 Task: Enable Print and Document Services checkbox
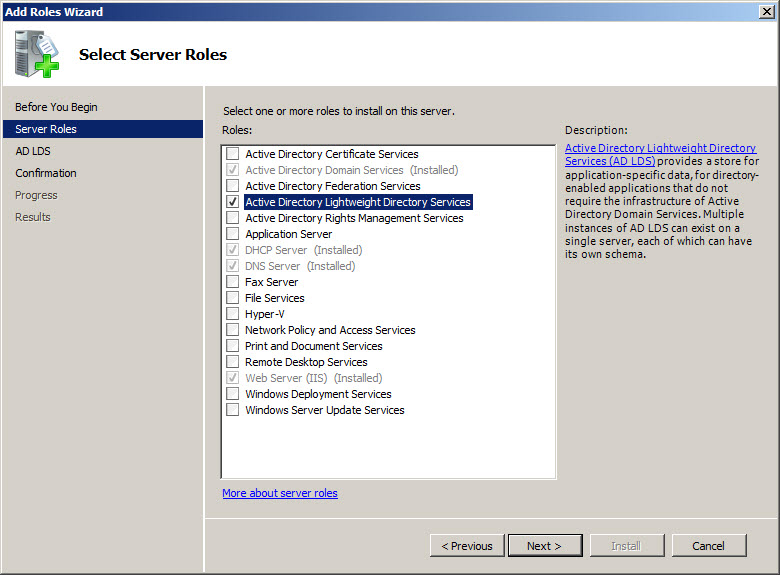click(232, 346)
